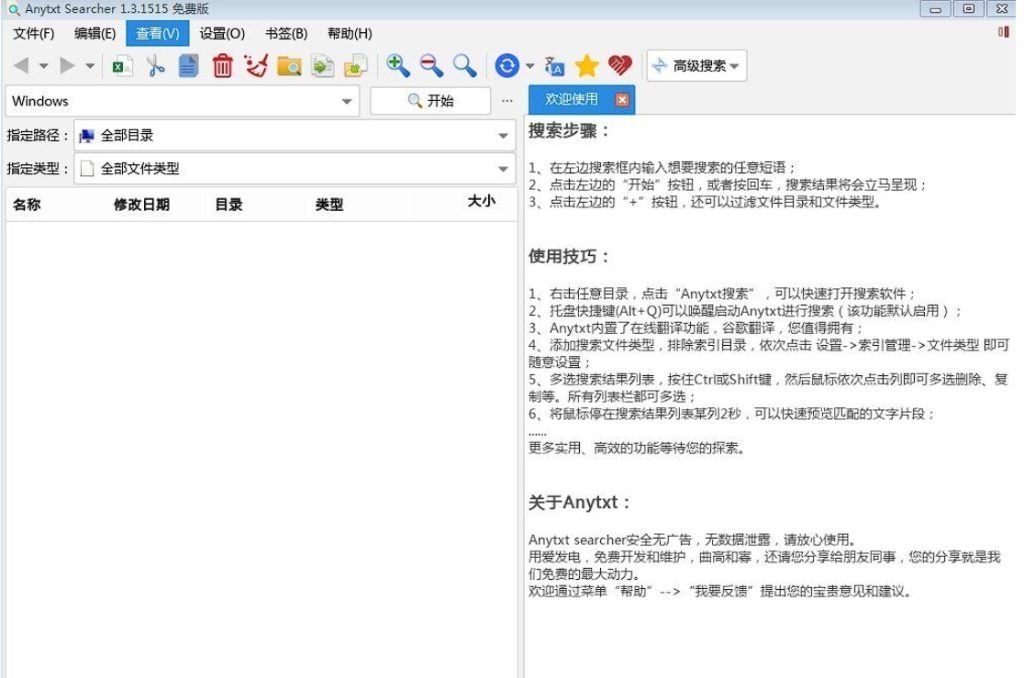Click the 指定路径 label
The image size is (1024, 678).
(37, 135)
